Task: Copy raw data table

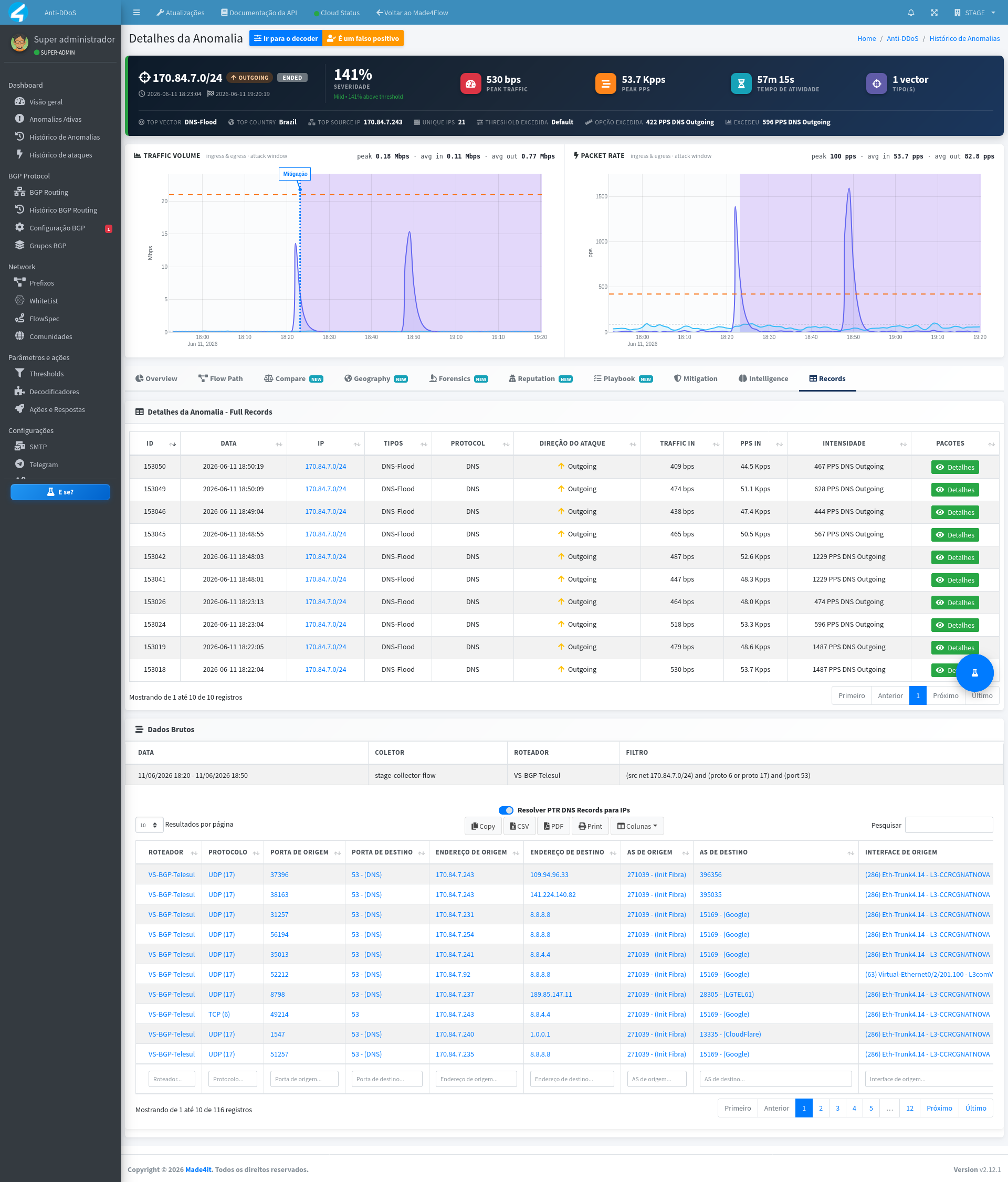Action: pos(483,826)
